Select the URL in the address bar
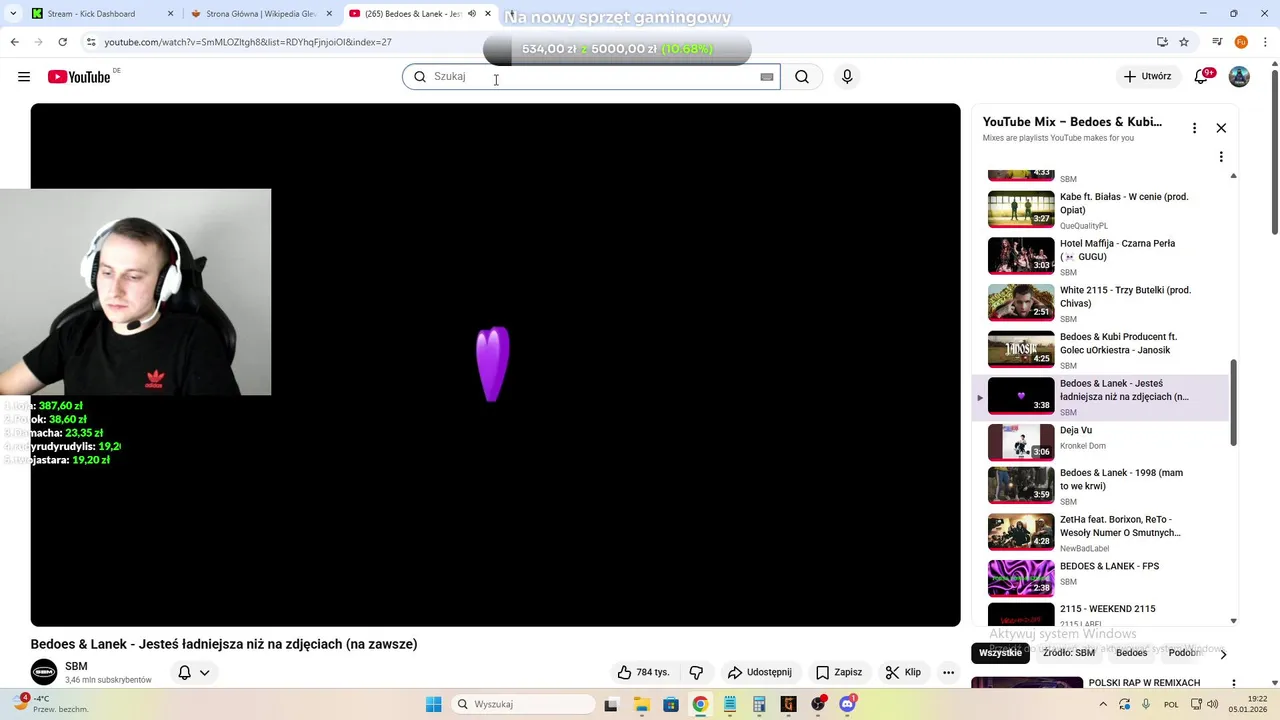Image resolution: width=1280 pixels, height=720 pixels. [248, 42]
